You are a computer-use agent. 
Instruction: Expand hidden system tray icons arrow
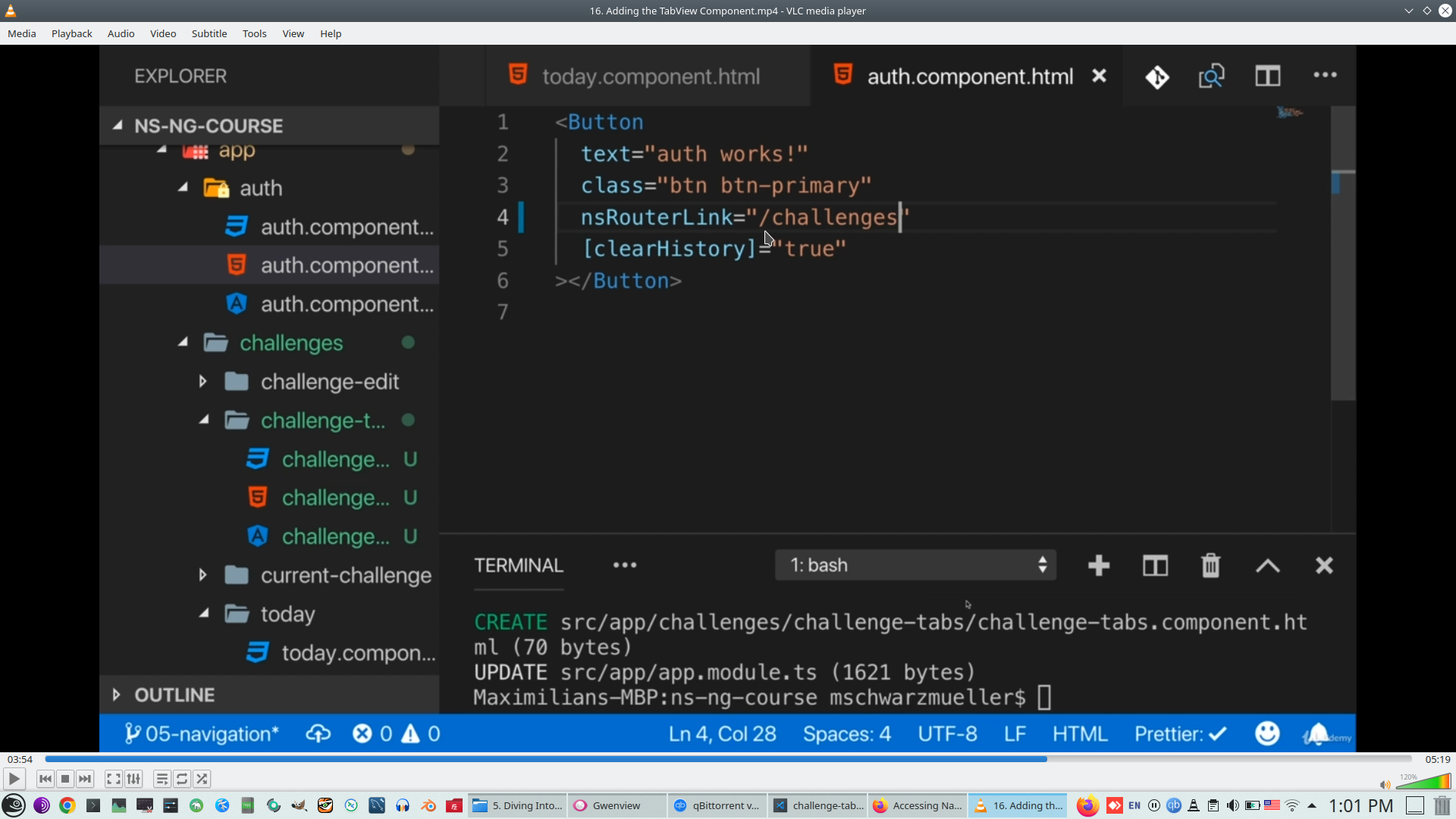(x=1312, y=805)
